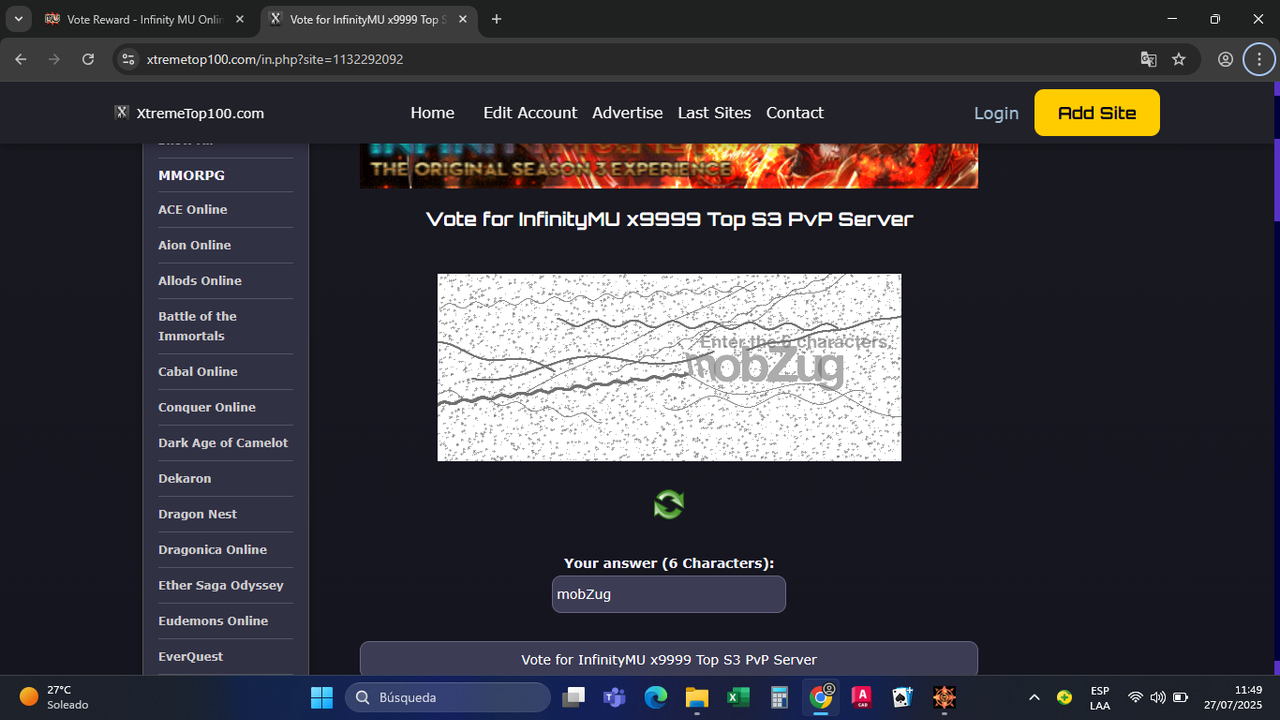Open Calculator from taskbar
The width and height of the screenshot is (1280, 720).
(x=779, y=697)
